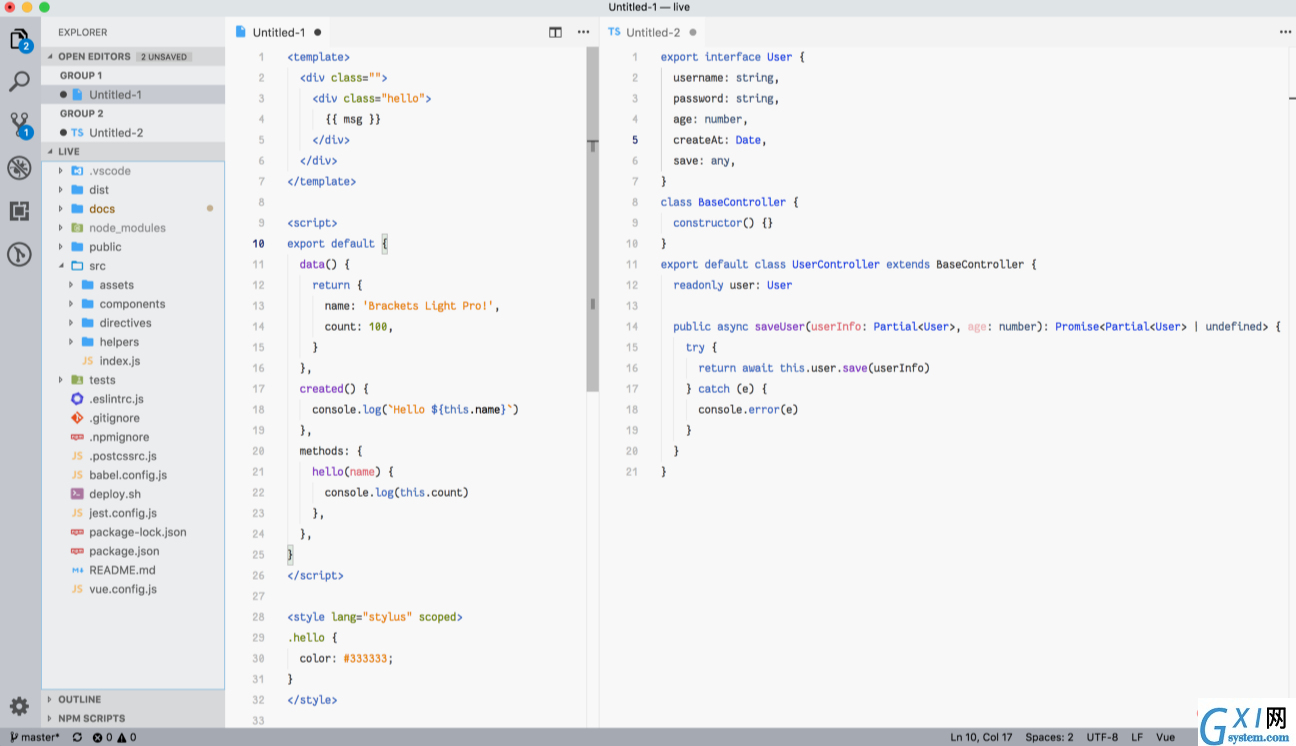Split the Untitled-1 editor to the side
Viewport: 1296px width, 746px height.
click(x=556, y=32)
